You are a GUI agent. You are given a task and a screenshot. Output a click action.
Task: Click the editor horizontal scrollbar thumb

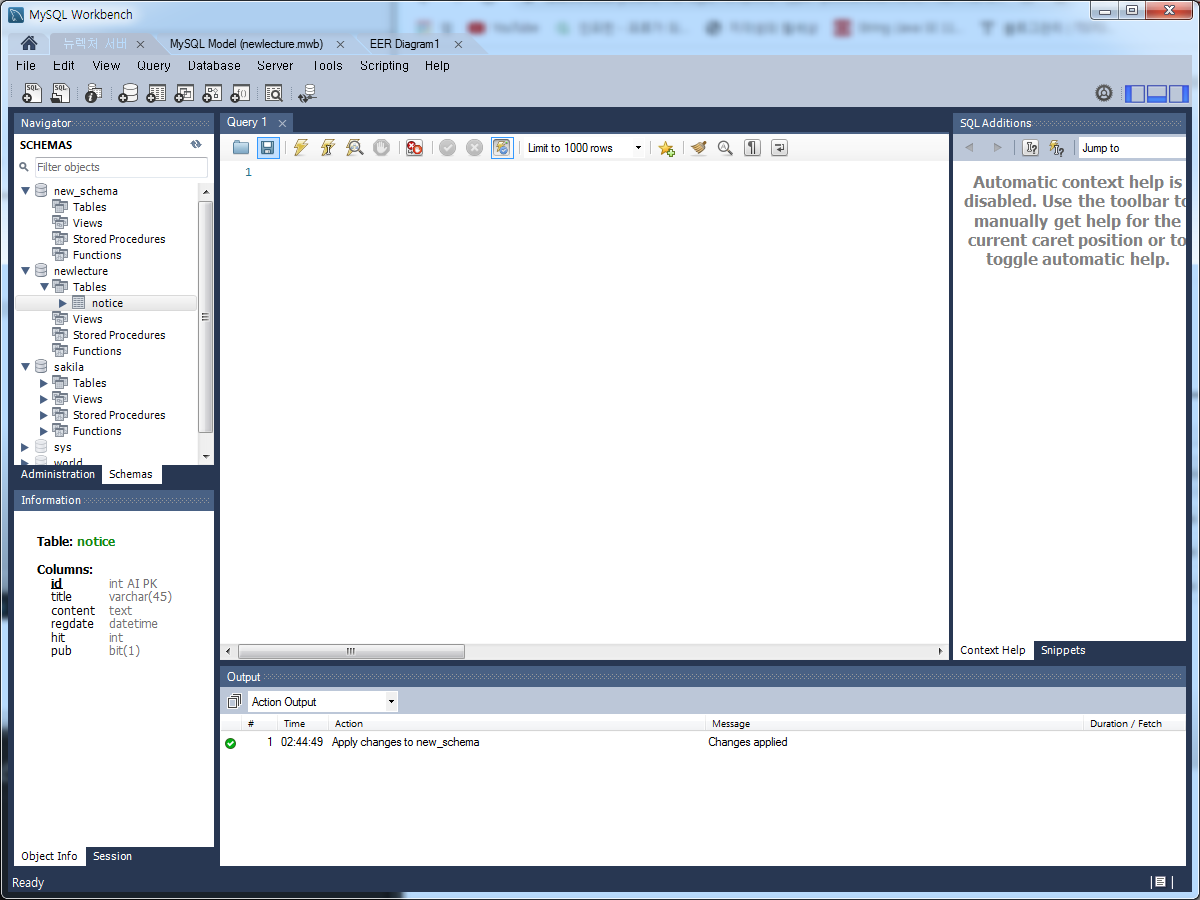[x=351, y=651]
